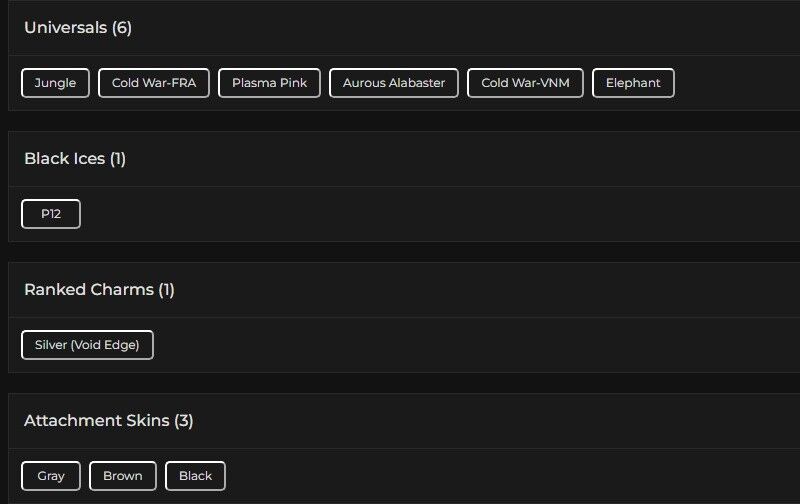Image resolution: width=800 pixels, height=504 pixels.
Task: Expand the Ranked Charms section header
Action: pyautogui.click(x=88, y=290)
